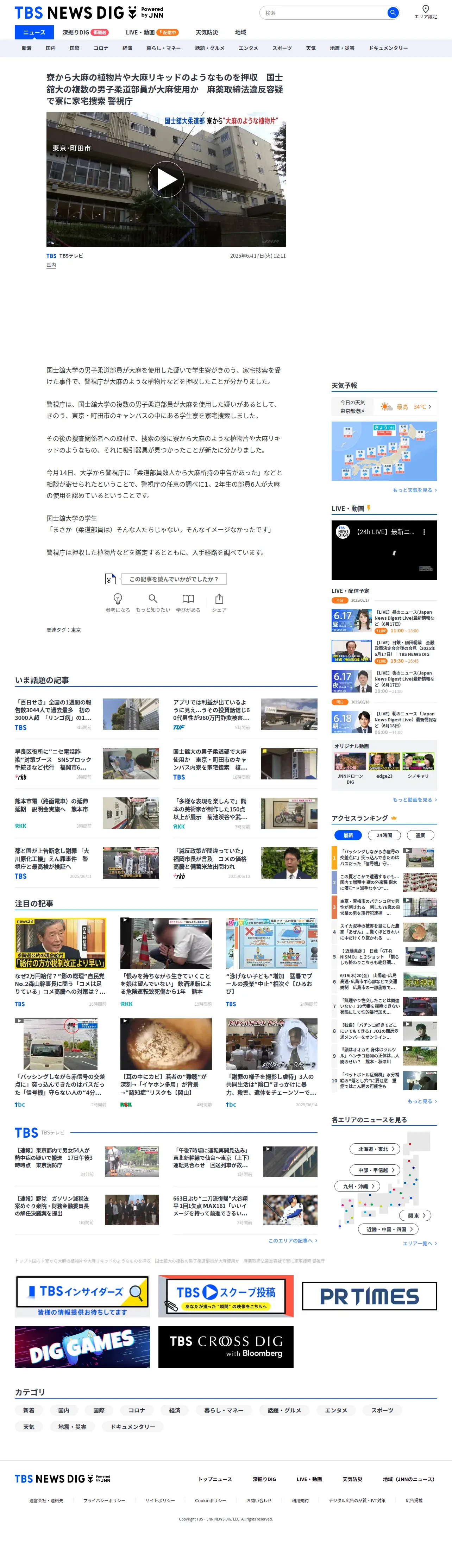Switch to the 天気防災 tab

pos(207,32)
